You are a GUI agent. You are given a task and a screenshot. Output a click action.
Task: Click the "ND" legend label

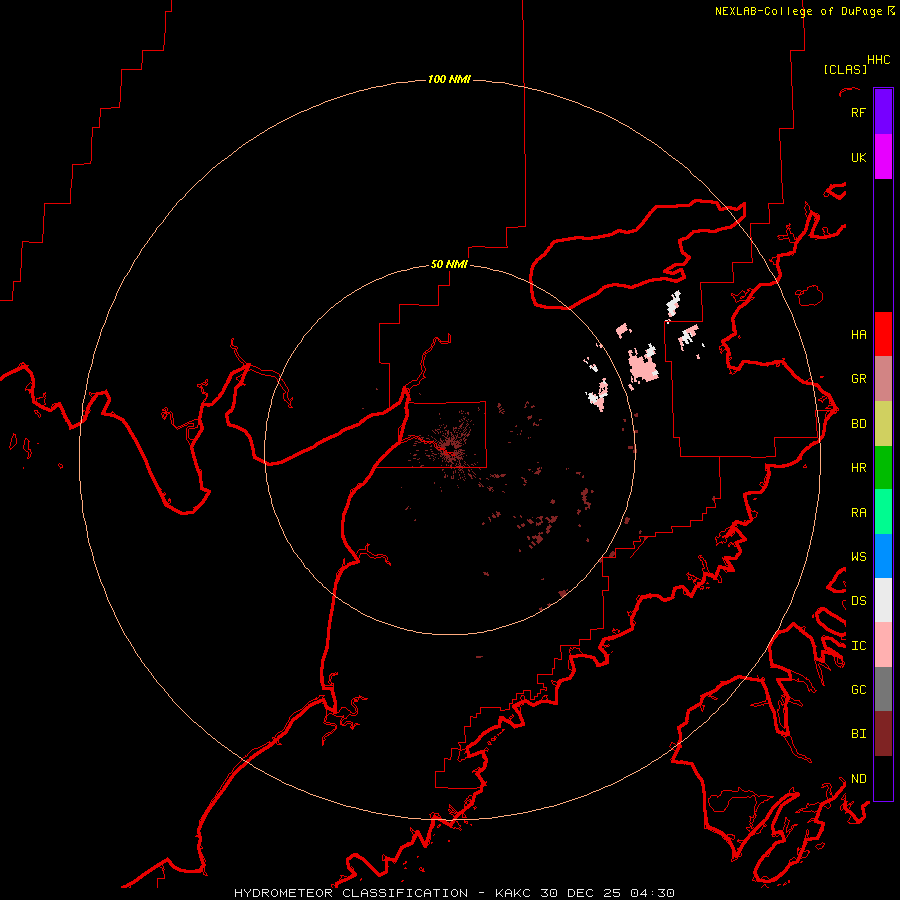pos(858,779)
